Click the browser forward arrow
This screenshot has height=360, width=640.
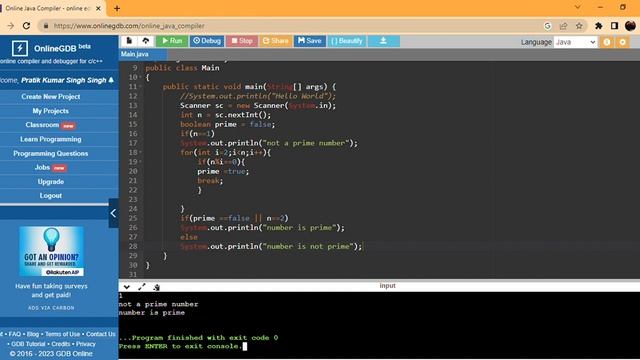[x=11, y=26]
